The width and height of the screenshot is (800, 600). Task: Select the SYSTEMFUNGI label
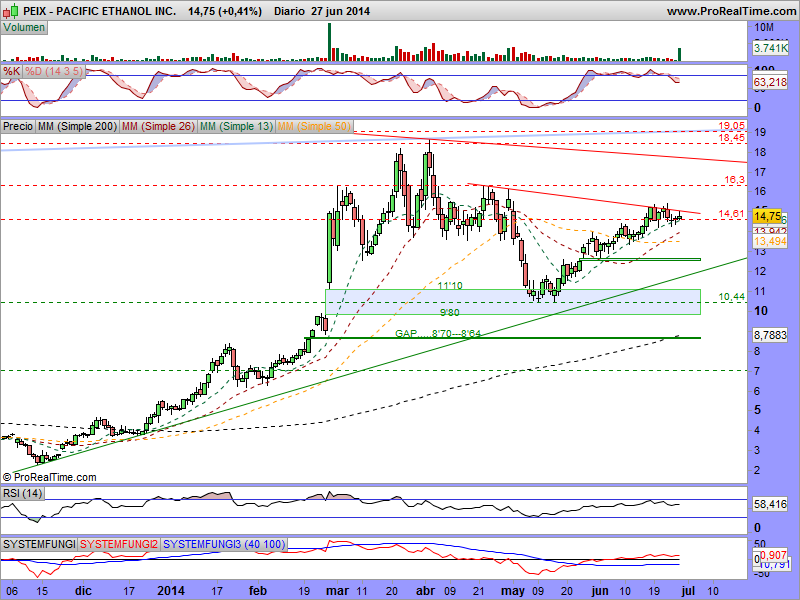tap(39, 544)
